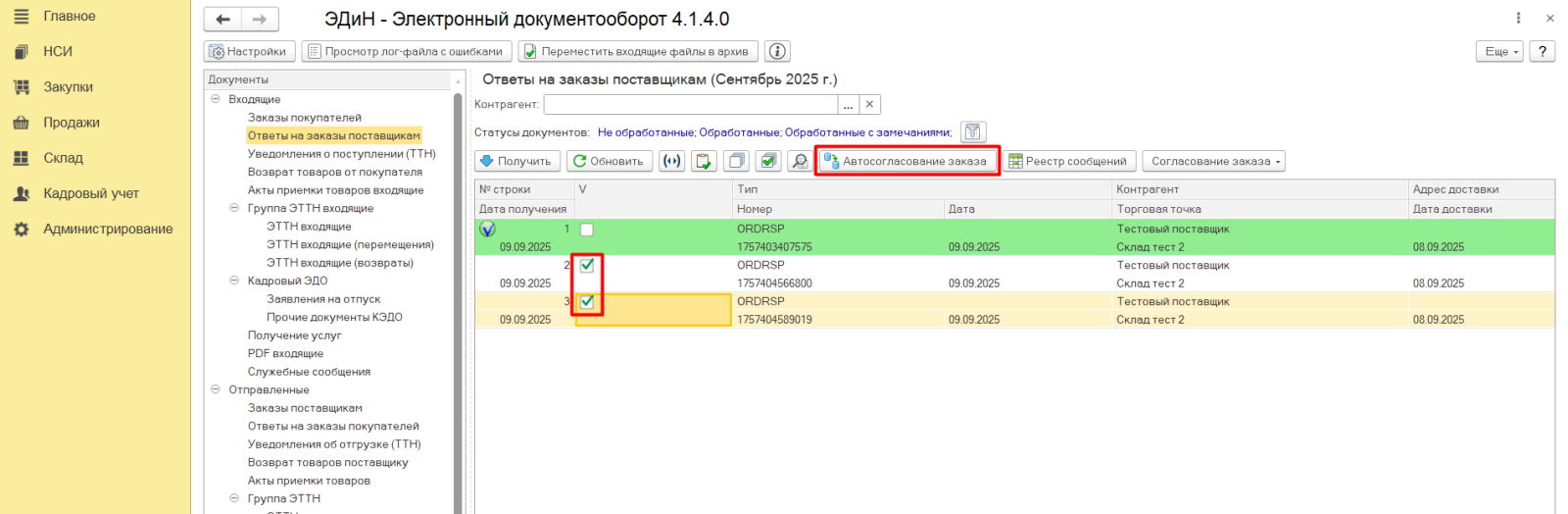Click the magnifier search icon in toolbar
Screen dimensions: 1568x514
[800, 161]
